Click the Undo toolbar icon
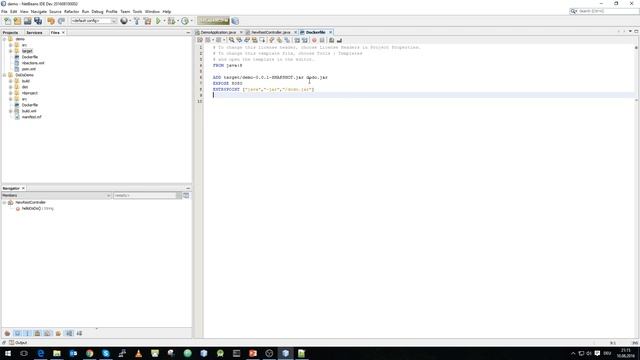Screen dimensions: 640x360 pyautogui.click(x=51, y=21)
